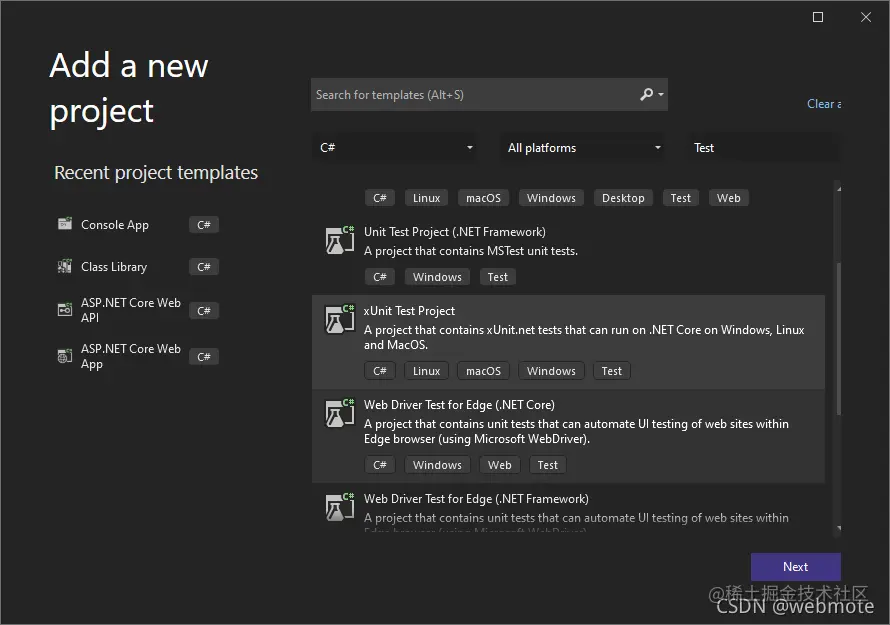Click Web Driver Test for Edge (.NET Core) icon

click(x=339, y=413)
